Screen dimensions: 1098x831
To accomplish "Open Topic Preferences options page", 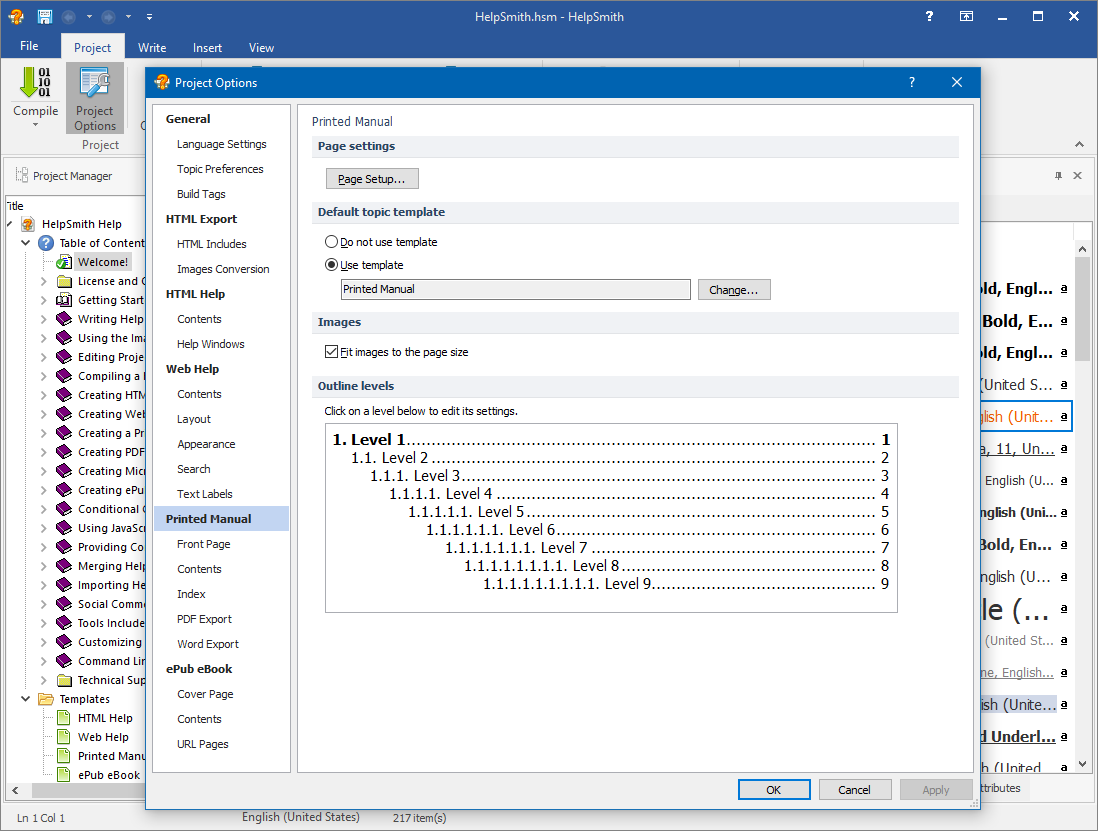I will (x=220, y=169).
